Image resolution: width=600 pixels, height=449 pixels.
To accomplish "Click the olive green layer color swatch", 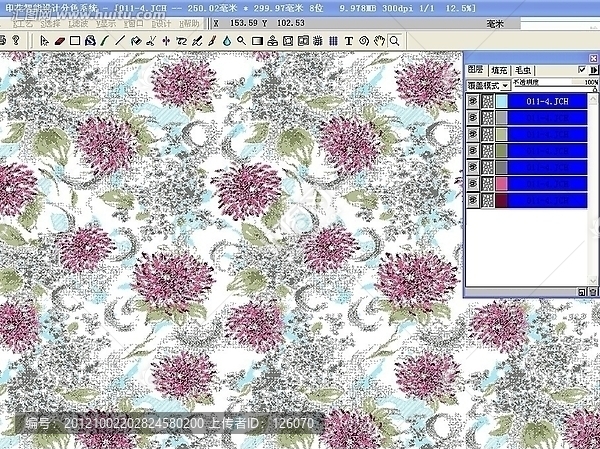I will pyautogui.click(x=502, y=150).
